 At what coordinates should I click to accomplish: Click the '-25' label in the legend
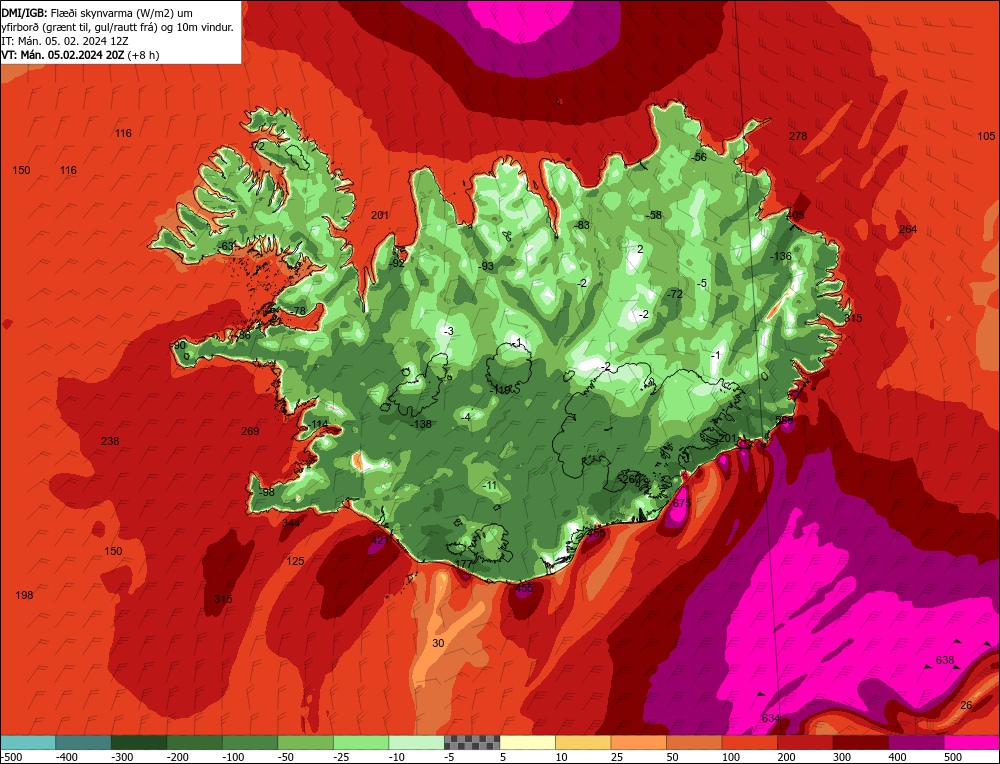[x=342, y=757]
